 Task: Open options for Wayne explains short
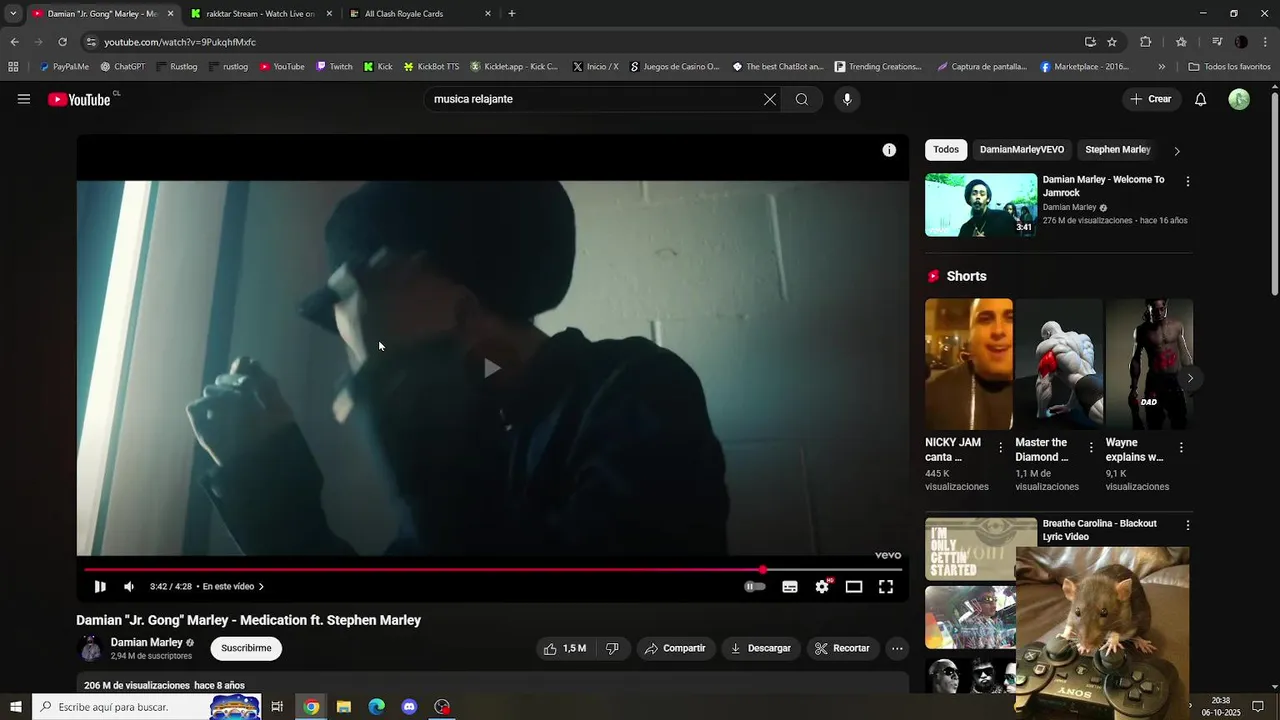point(1181,448)
